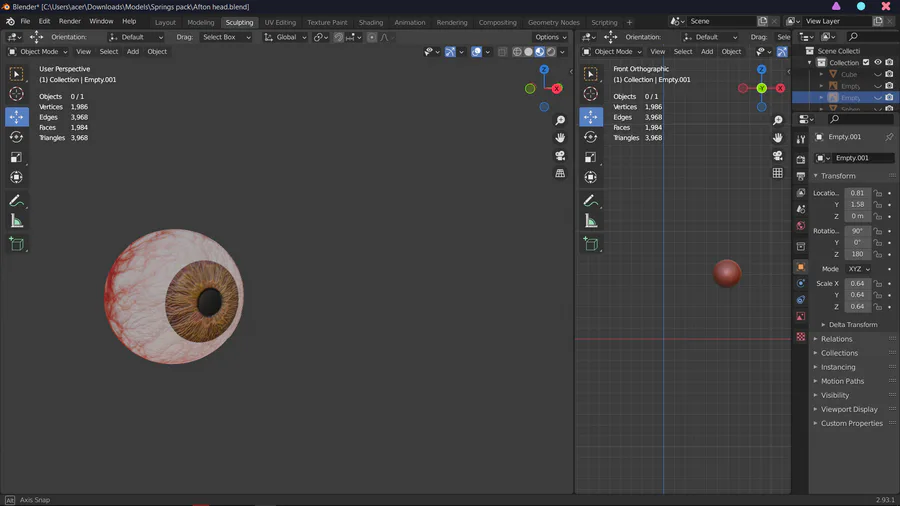
Task: Activate the Scale tool in left viewport
Action: coord(16,157)
